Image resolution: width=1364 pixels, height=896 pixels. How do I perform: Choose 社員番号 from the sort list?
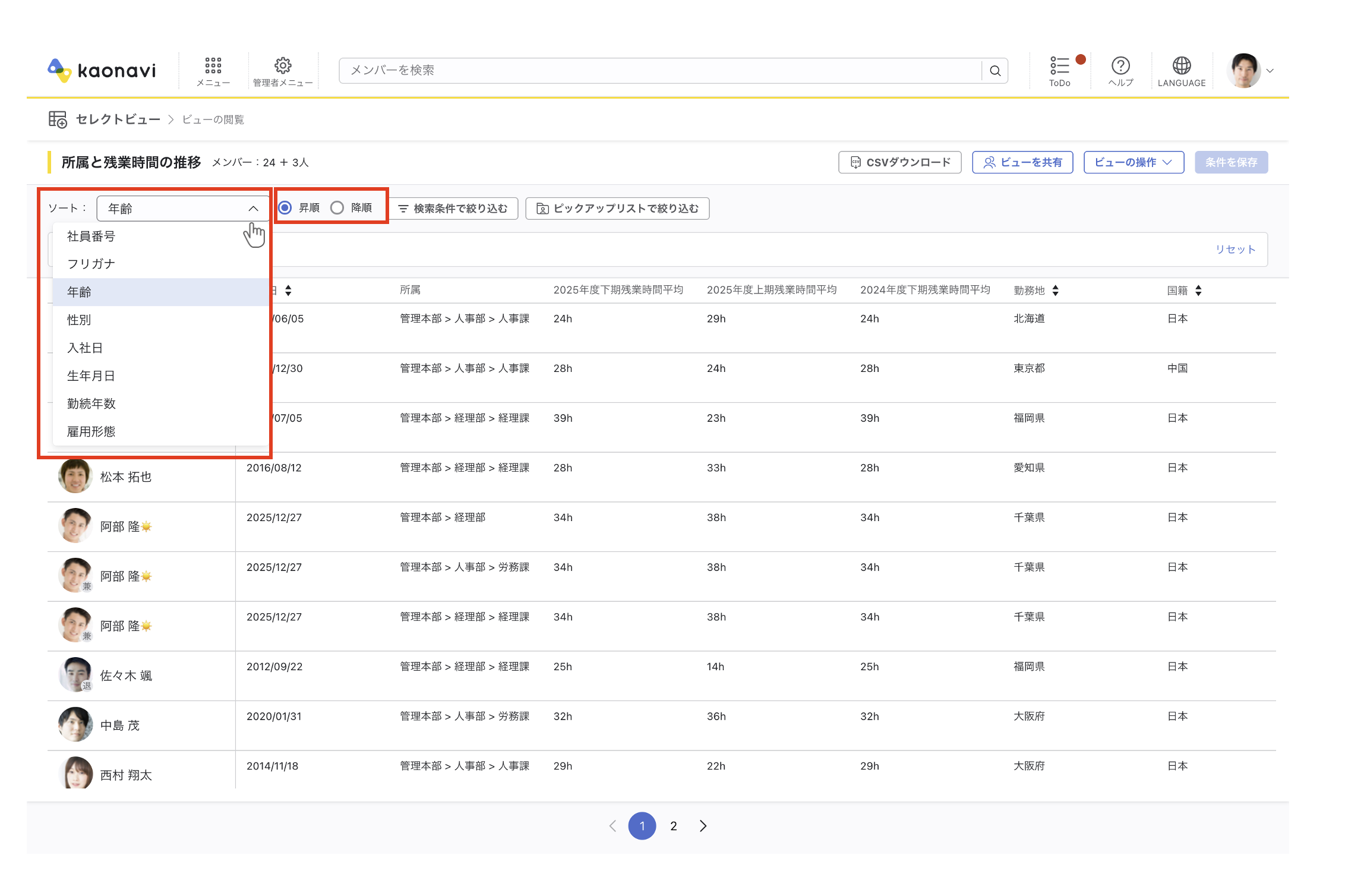click(160, 236)
